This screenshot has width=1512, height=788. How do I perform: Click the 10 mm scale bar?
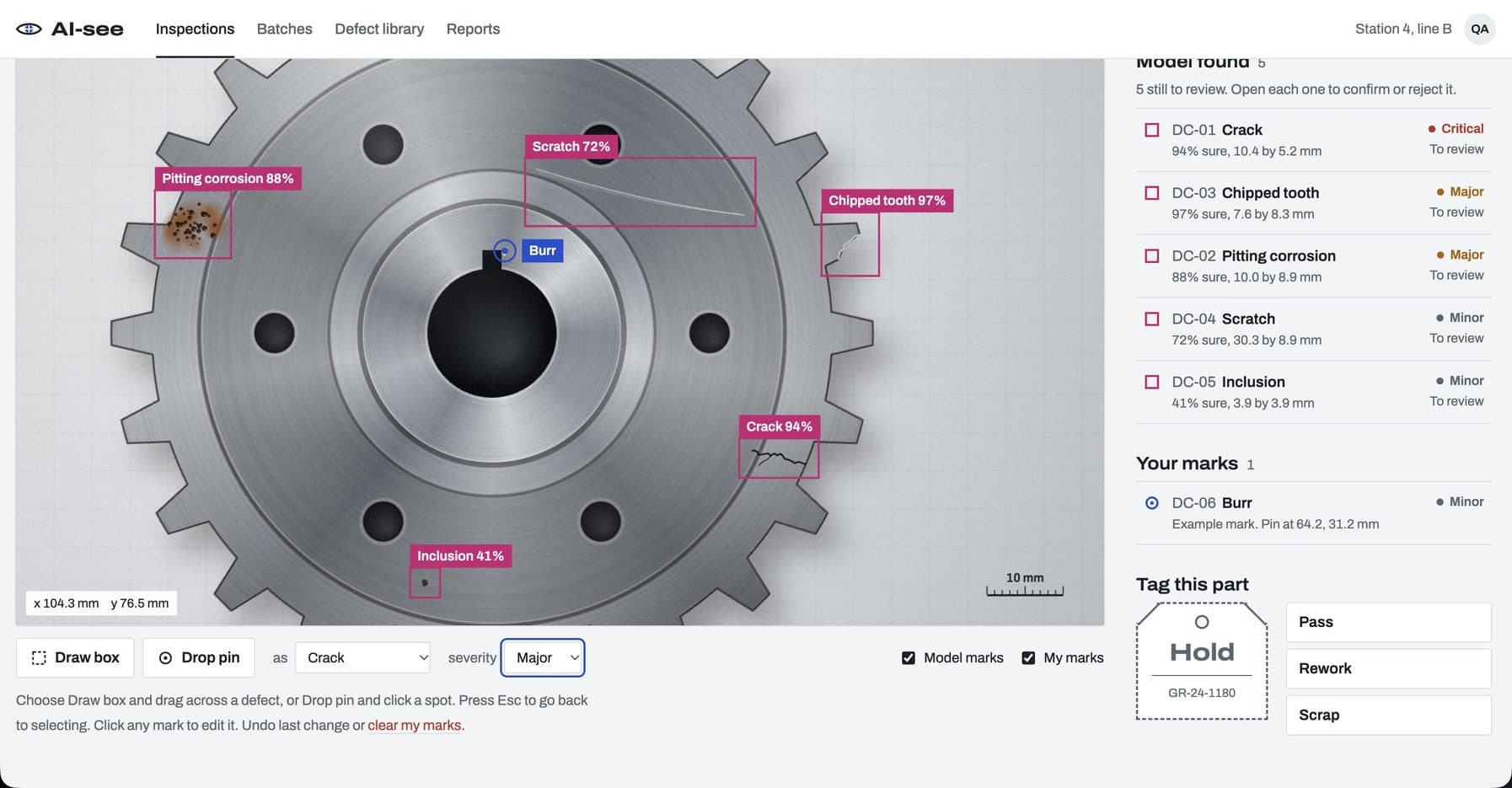[1025, 584]
